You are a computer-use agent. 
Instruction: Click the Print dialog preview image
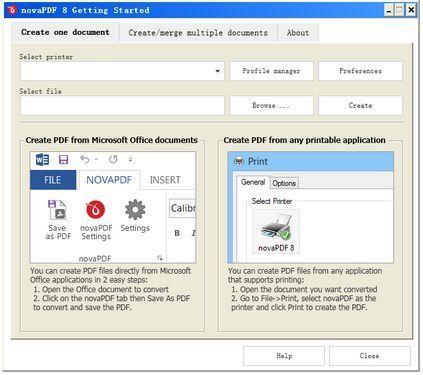[x=310, y=207]
